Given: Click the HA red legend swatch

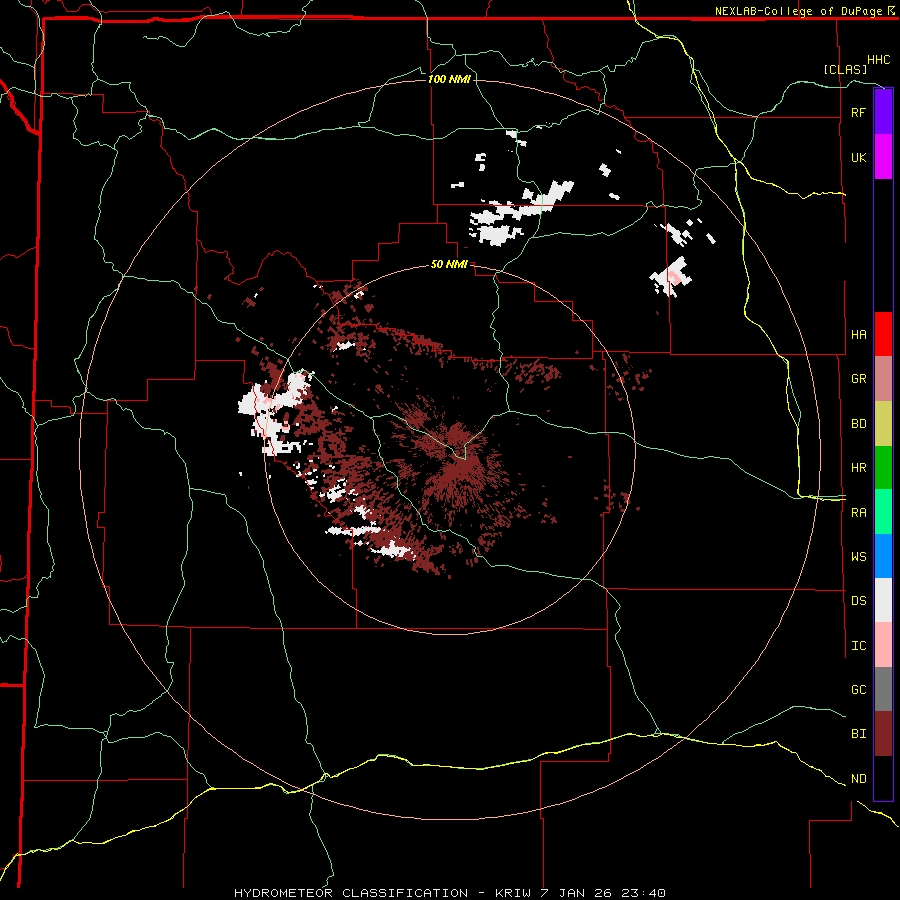Looking at the screenshot, I should [x=883, y=334].
